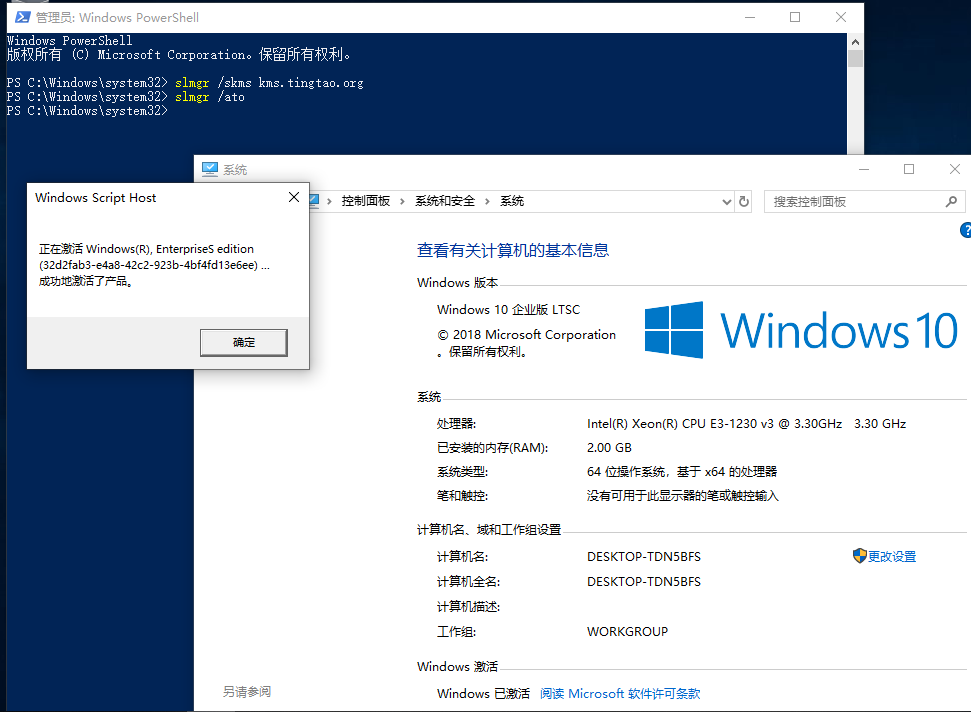Minimize the PowerShell window

click(750, 17)
